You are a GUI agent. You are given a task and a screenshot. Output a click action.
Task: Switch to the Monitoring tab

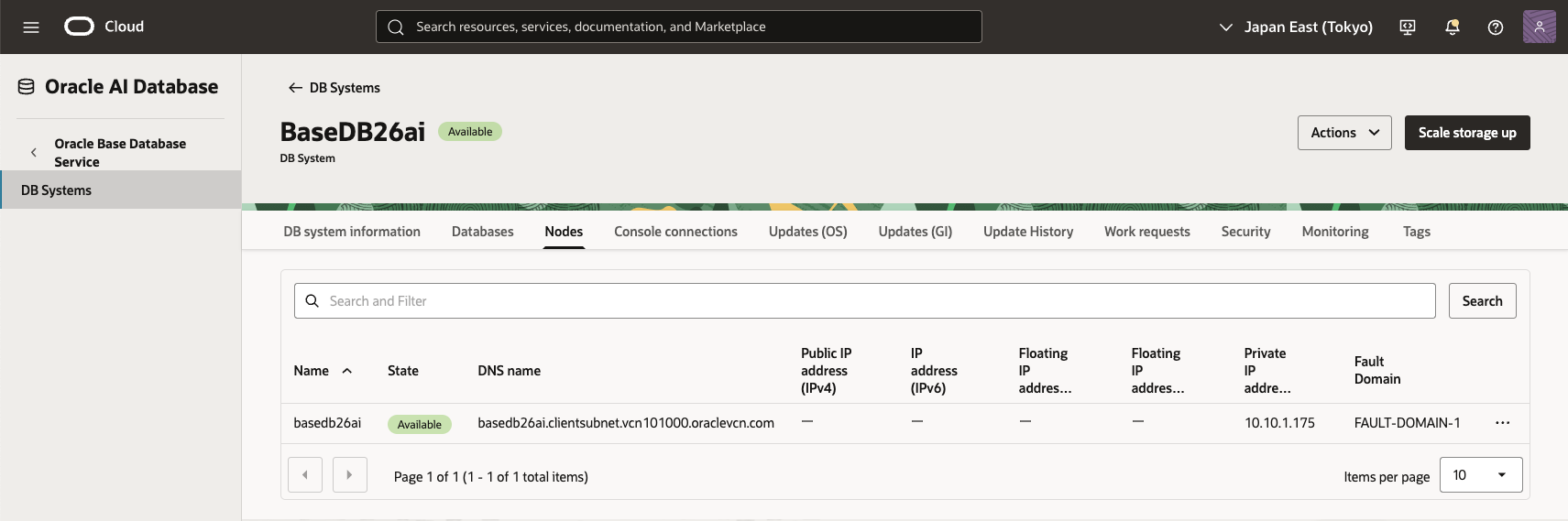(1335, 232)
